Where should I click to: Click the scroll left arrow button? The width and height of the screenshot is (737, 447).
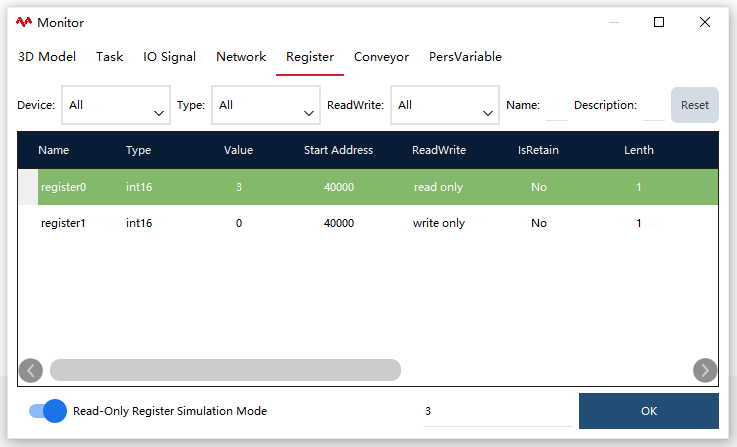(31, 370)
